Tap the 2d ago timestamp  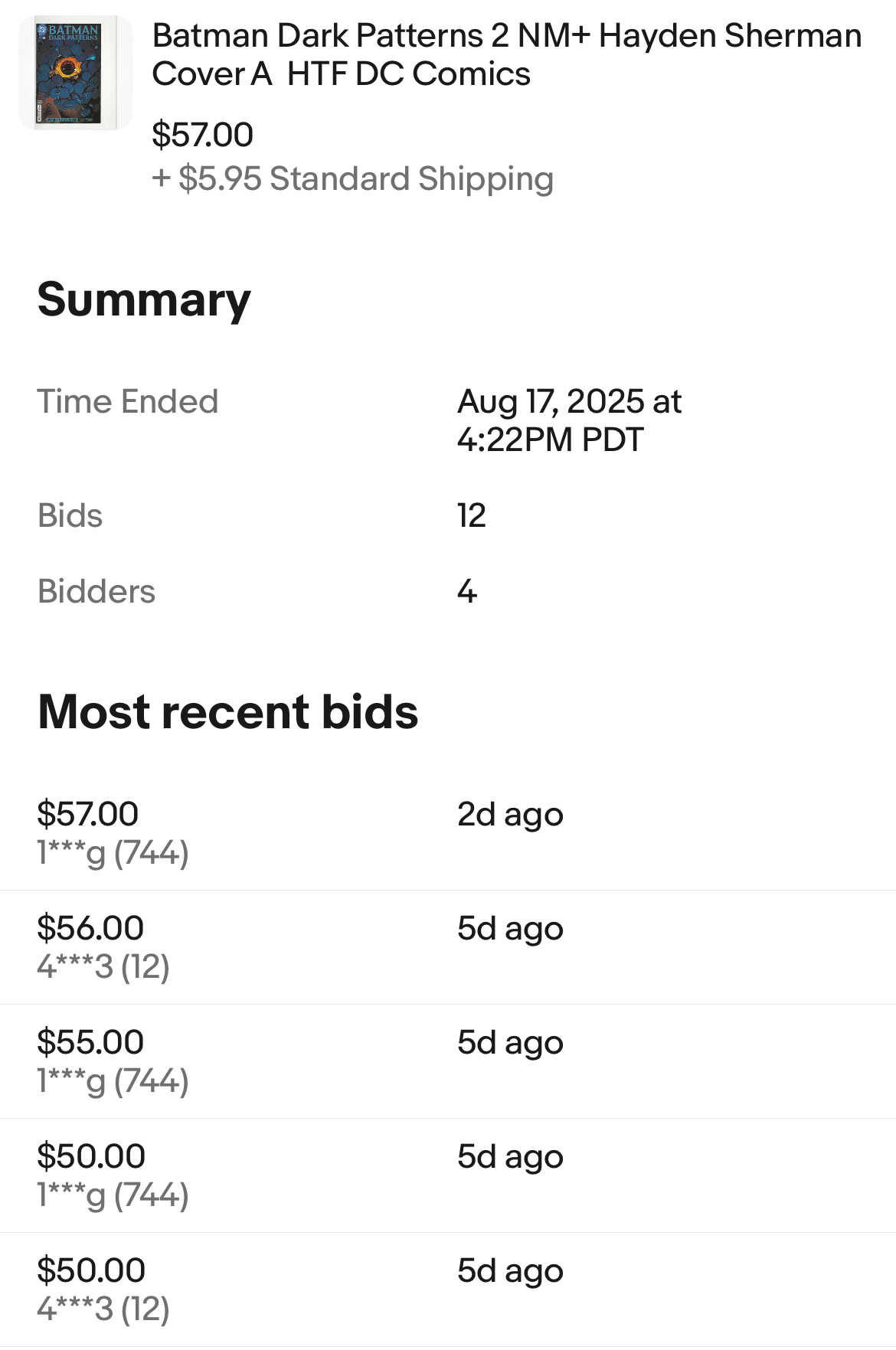tap(510, 815)
